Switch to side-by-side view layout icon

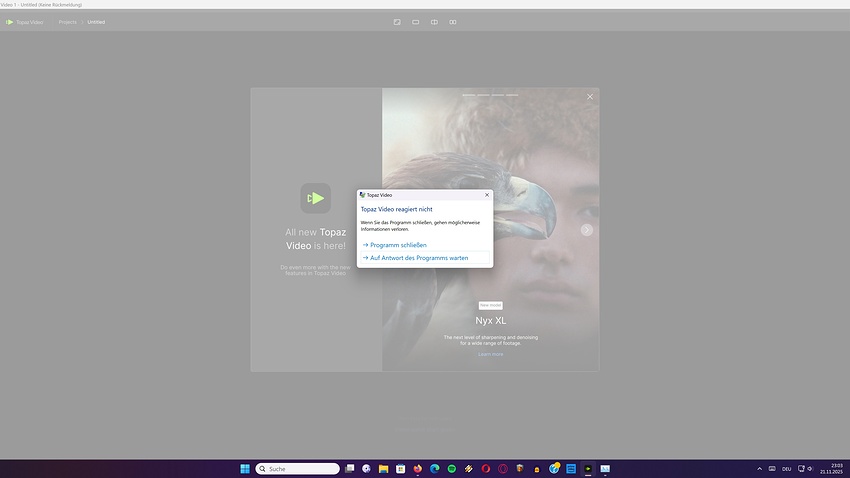pos(453,22)
